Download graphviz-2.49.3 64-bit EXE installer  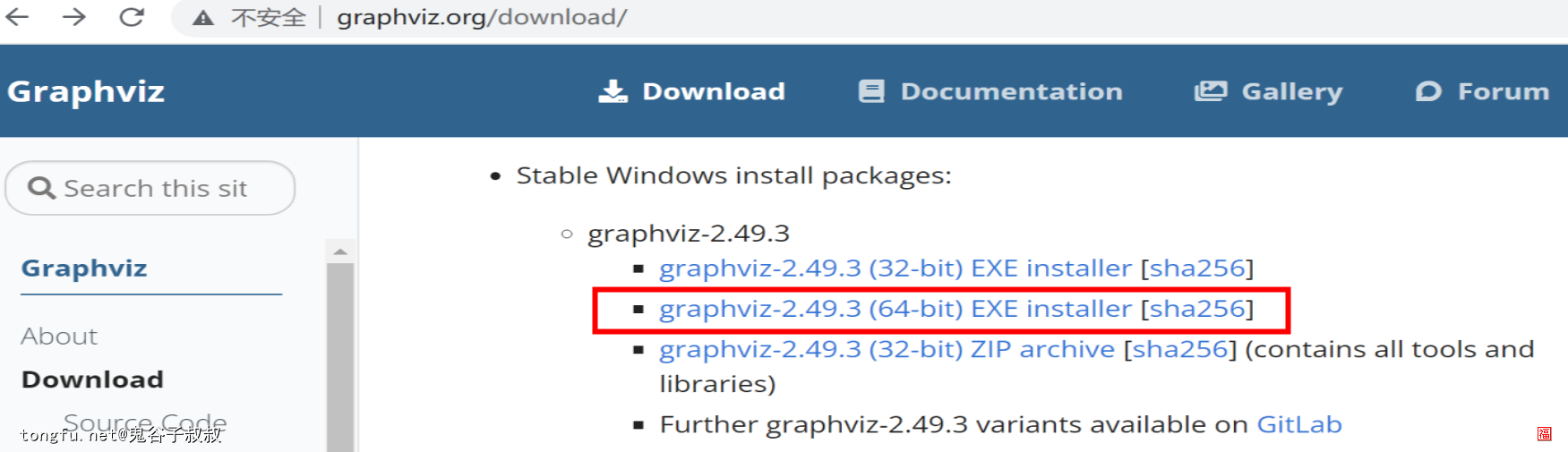coord(895,309)
